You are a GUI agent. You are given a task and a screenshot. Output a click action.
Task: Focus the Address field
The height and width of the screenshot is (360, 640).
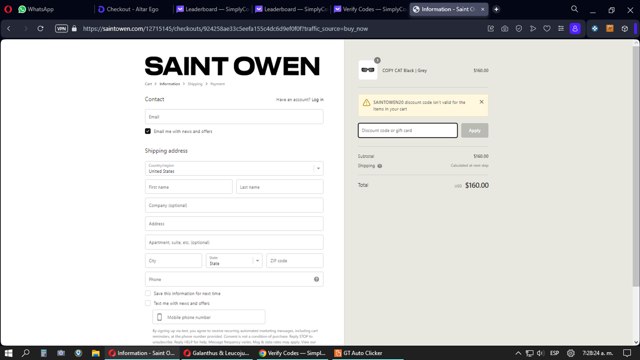(234, 224)
